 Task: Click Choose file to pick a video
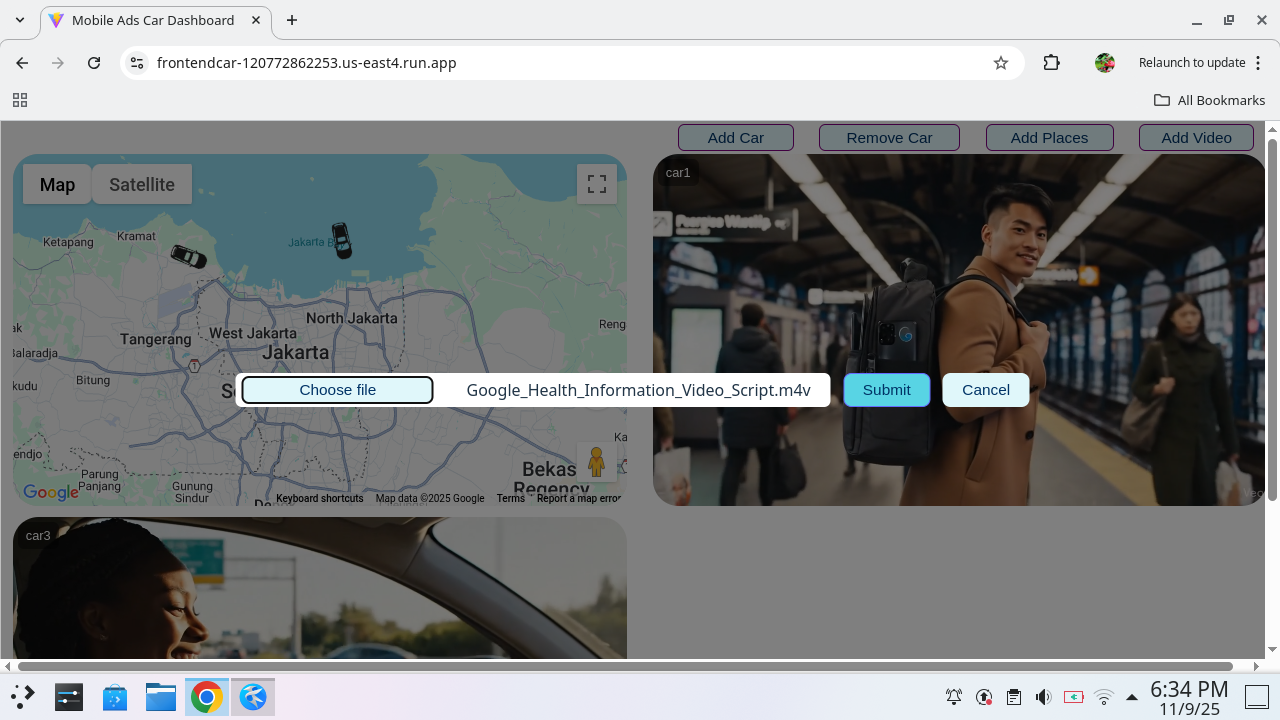tap(337, 389)
